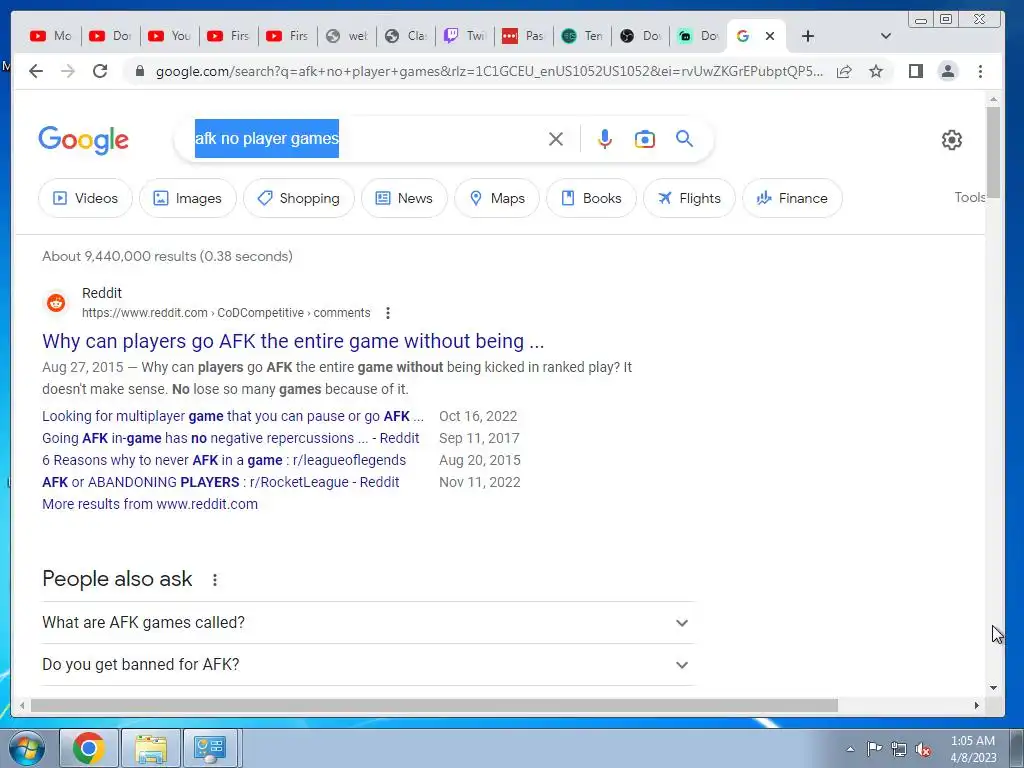Open Chrome side panel

916,71
